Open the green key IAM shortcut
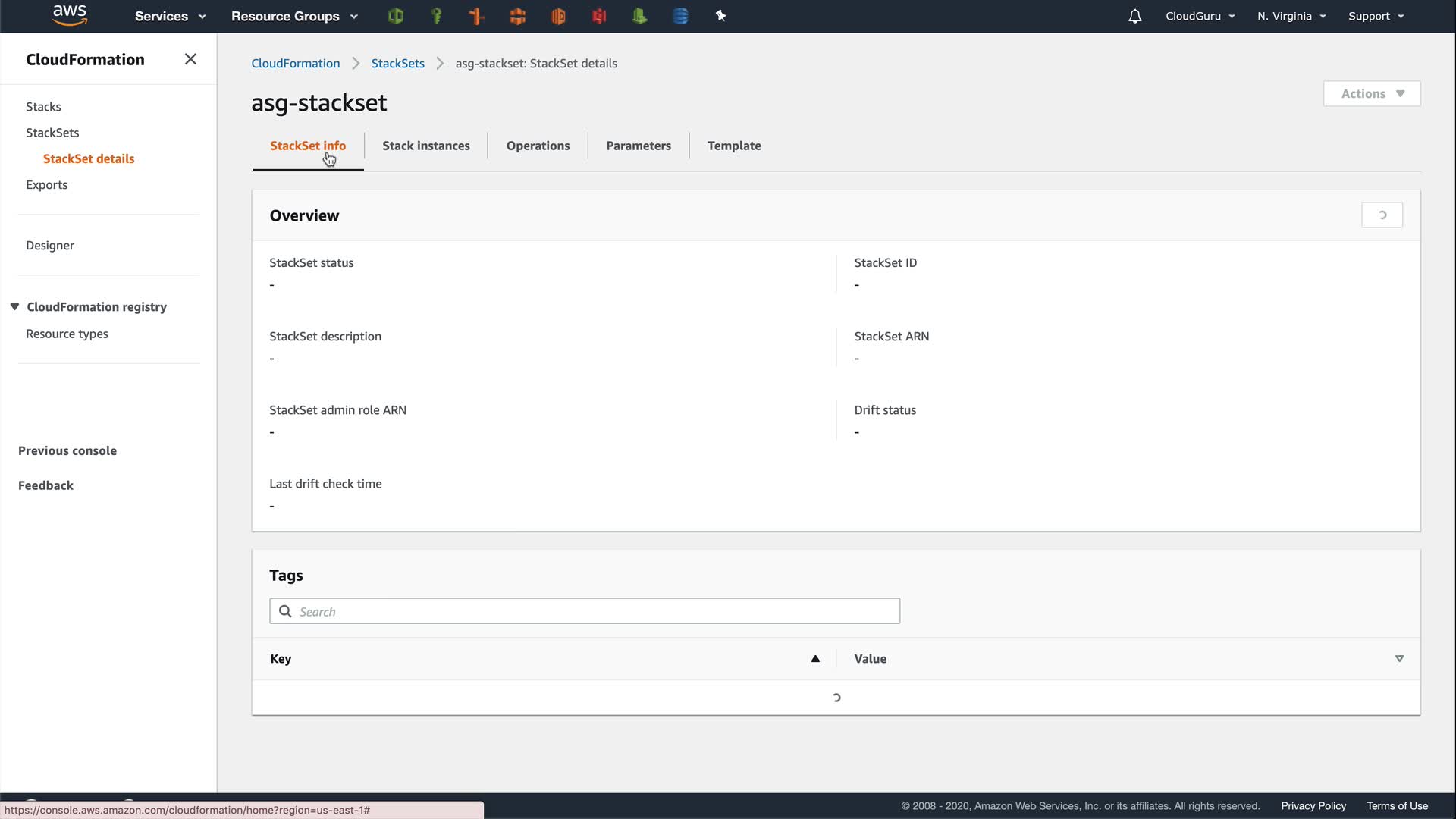 pyautogui.click(x=436, y=16)
